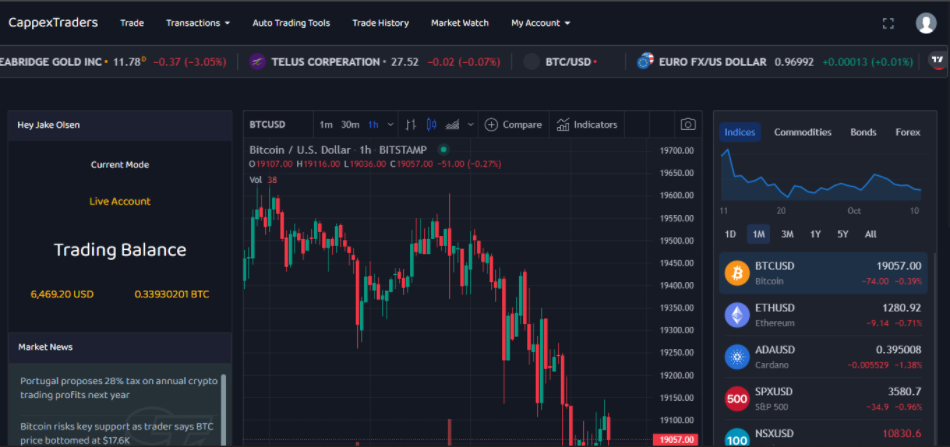Open the user profile avatar
Image resolution: width=950 pixels, height=447 pixels.
coord(925,23)
